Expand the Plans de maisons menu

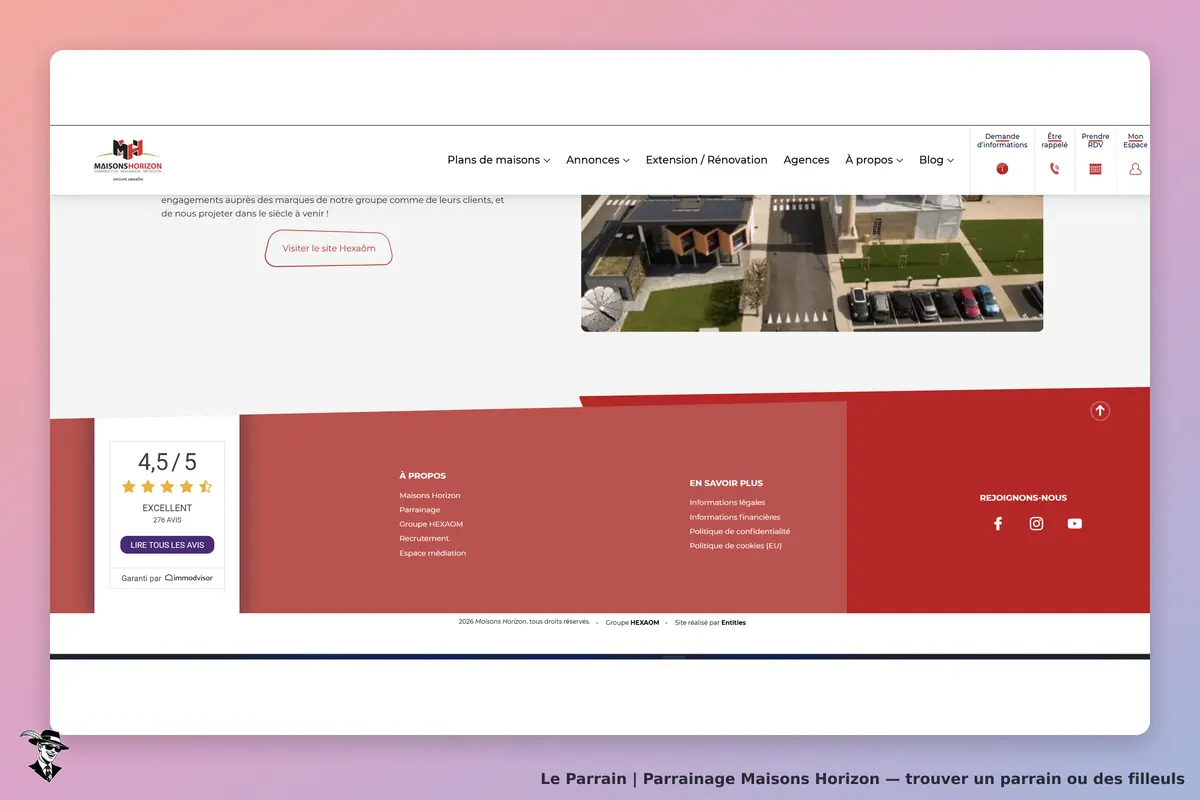click(498, 160)
